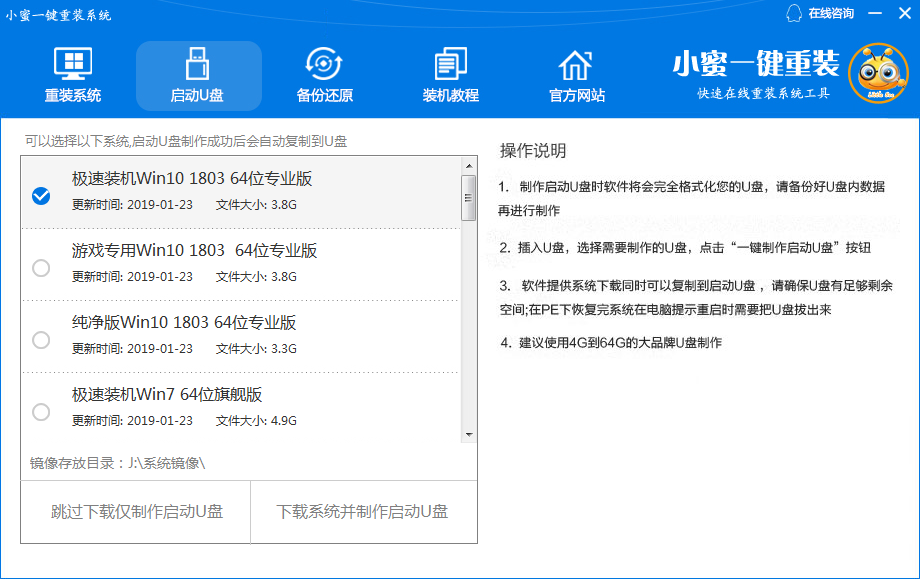Uncheck 极速装机Win10 1803 64位专业版 option

pos(41,195)
